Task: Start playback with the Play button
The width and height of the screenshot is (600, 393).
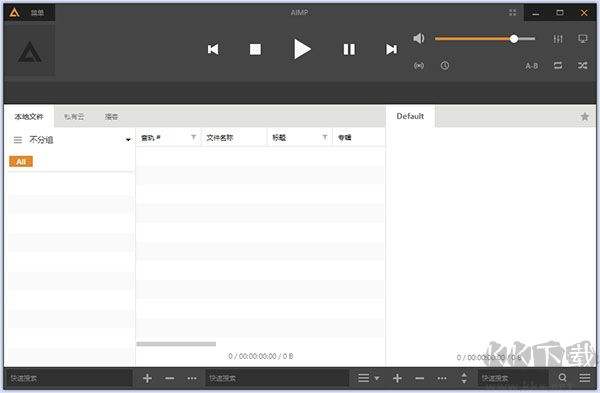Action: pyautogui.click(x=302, y=49)
